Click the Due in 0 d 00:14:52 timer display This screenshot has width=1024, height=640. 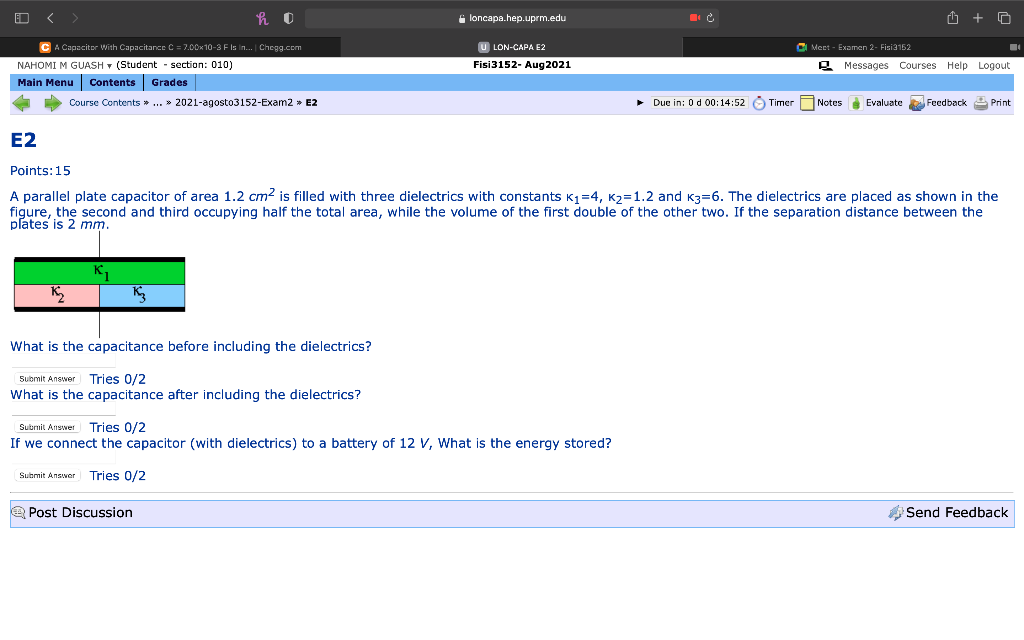[x=698, y=102]
